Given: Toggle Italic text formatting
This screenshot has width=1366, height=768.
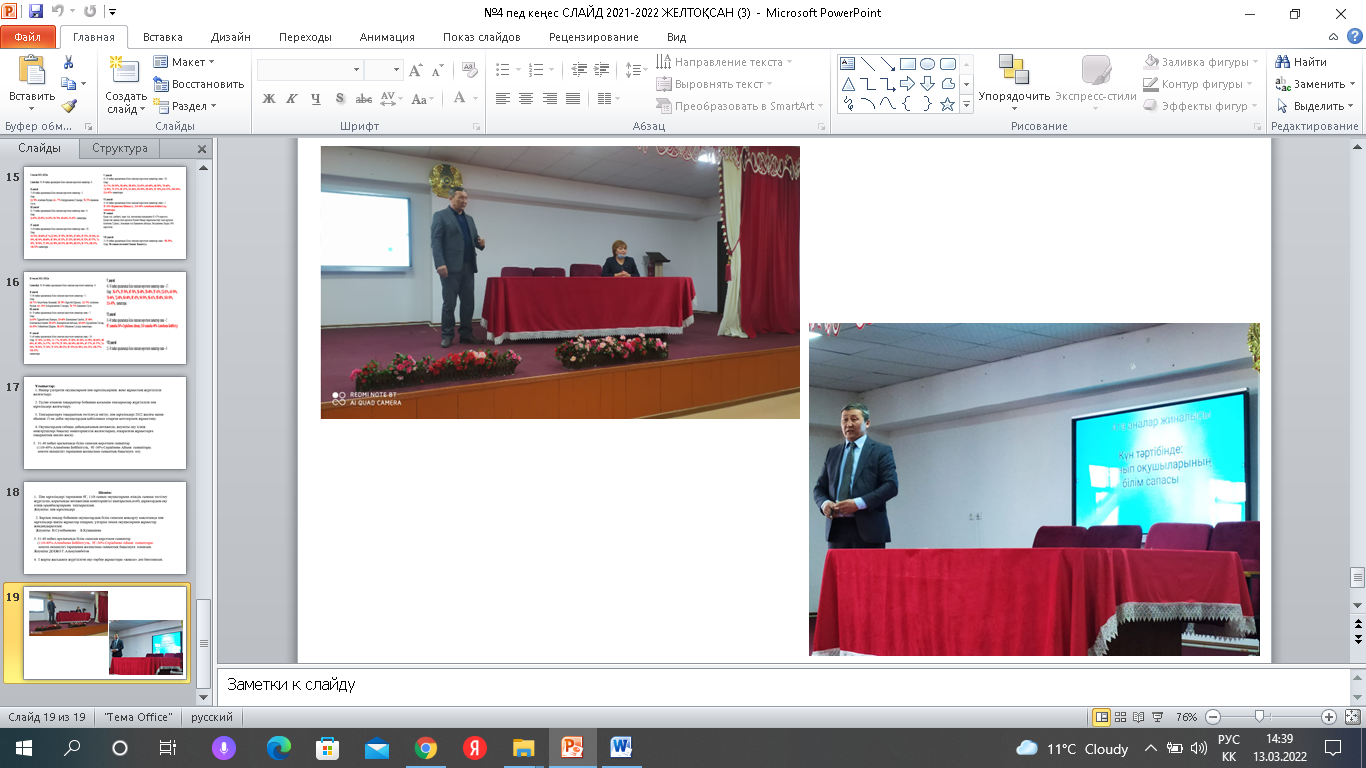Looking at the screenshot, I should click(x=292, y=98).
